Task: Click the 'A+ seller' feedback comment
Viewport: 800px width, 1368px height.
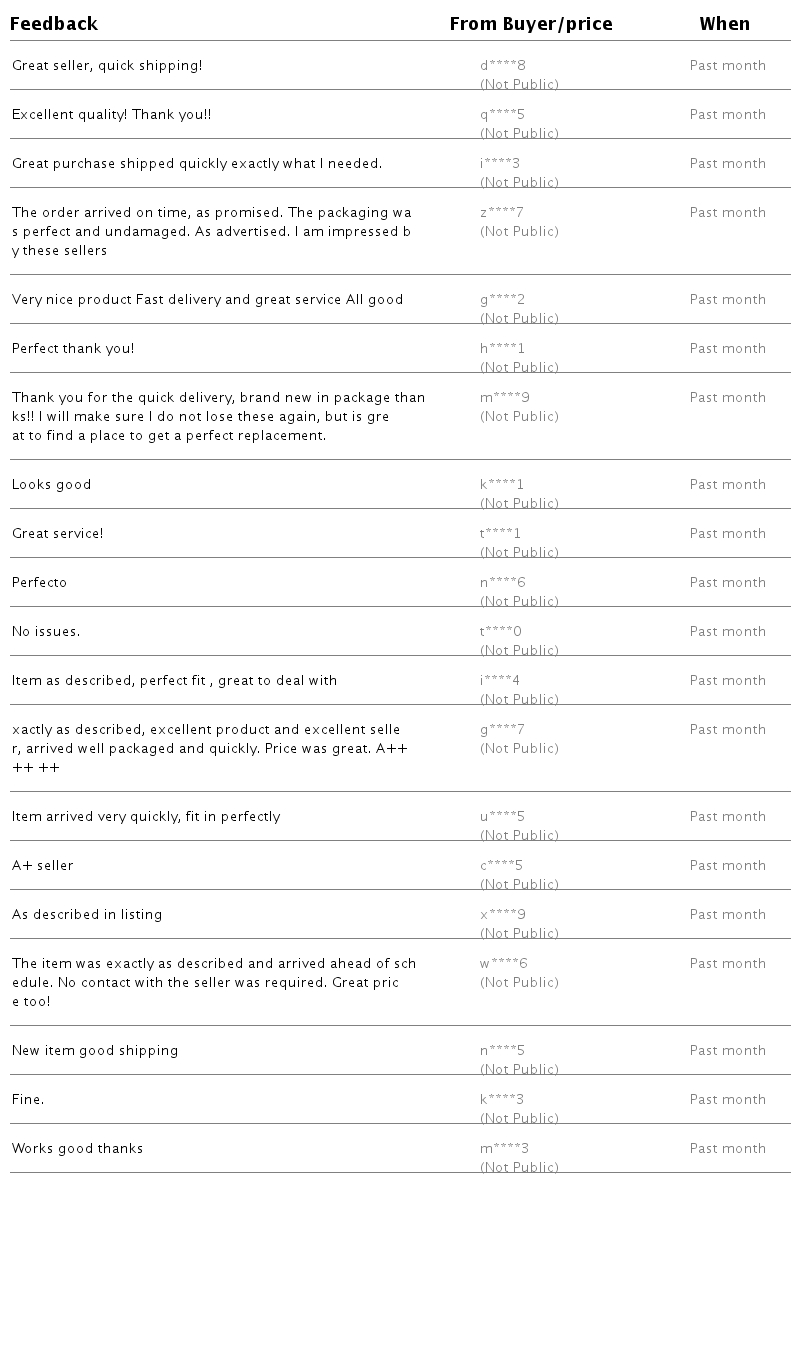Action: point(43,866)
